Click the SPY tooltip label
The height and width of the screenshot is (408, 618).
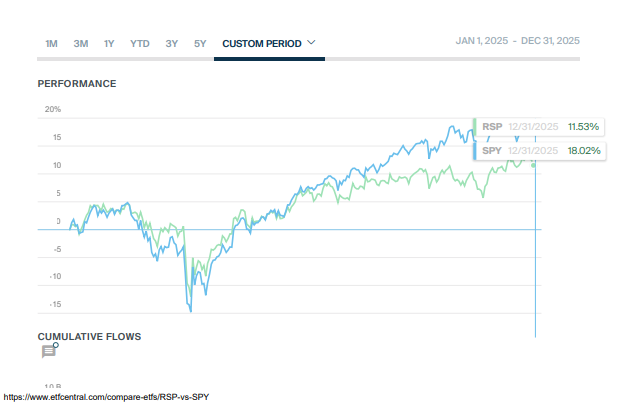pyautogui.click(x=492, y=151)
